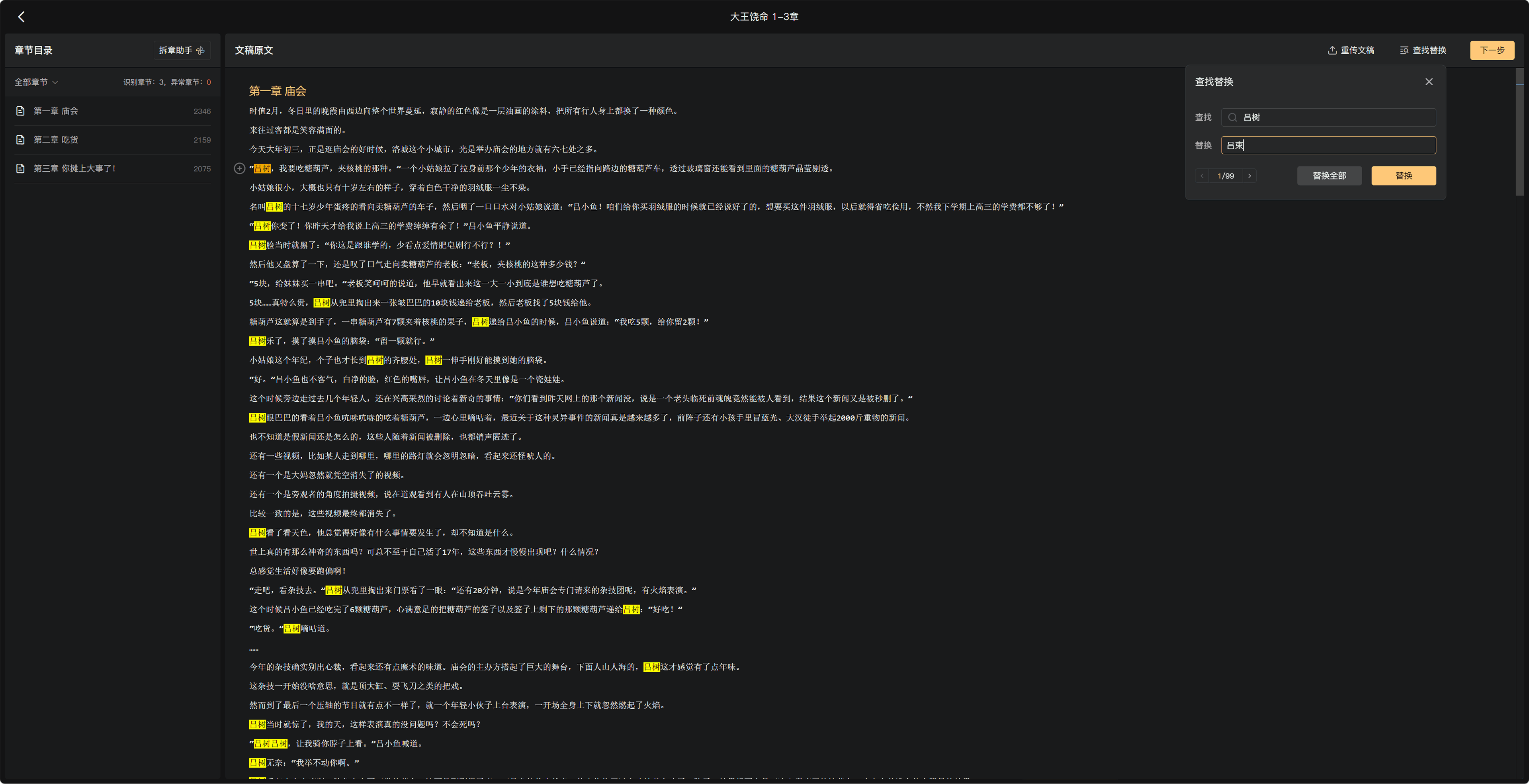
Task: Go to the previous search match
Action: [1202, 176]
